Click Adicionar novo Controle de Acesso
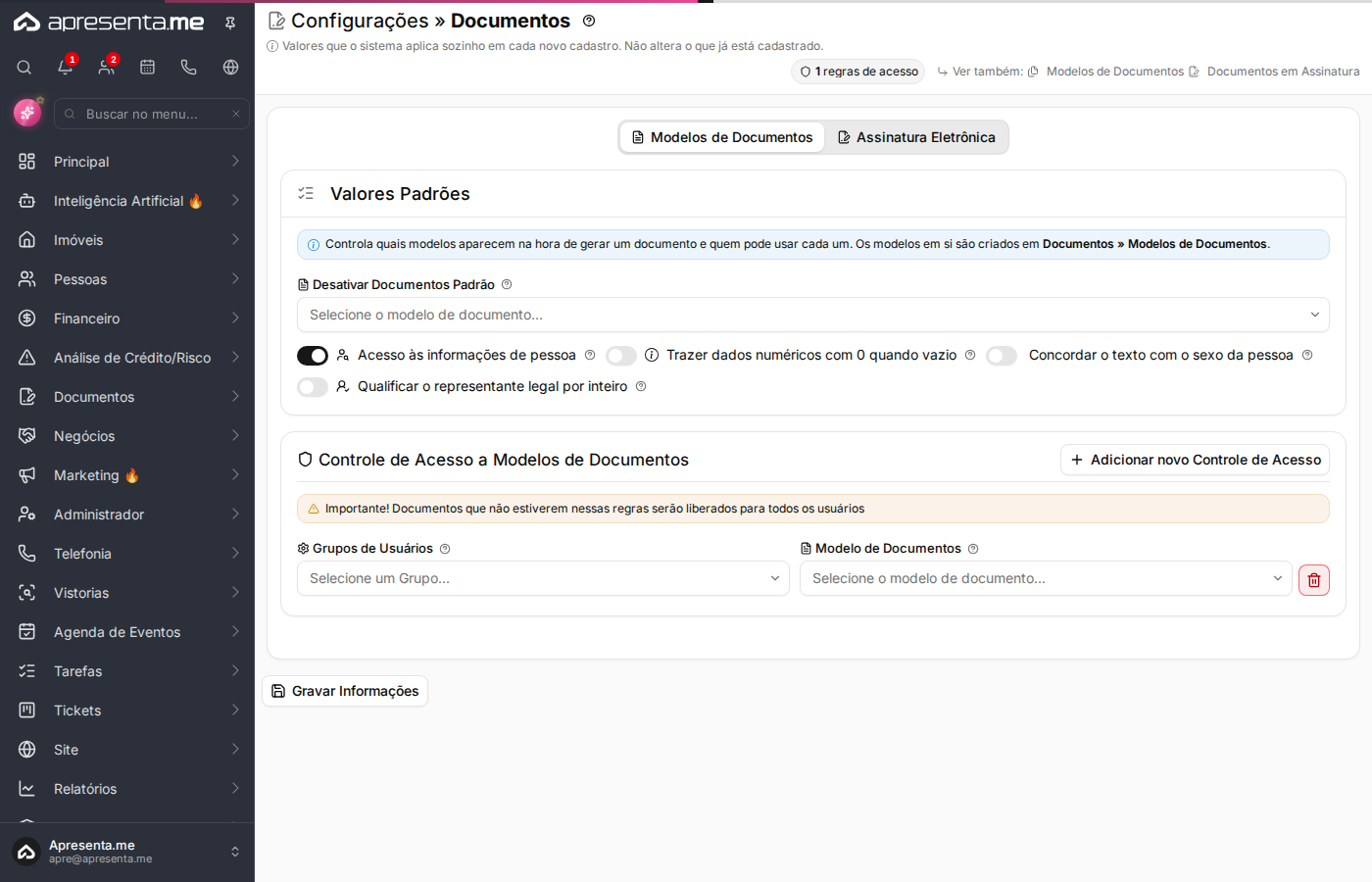The width and height of the screenshot is (1372, 882). click(1195, 460)
